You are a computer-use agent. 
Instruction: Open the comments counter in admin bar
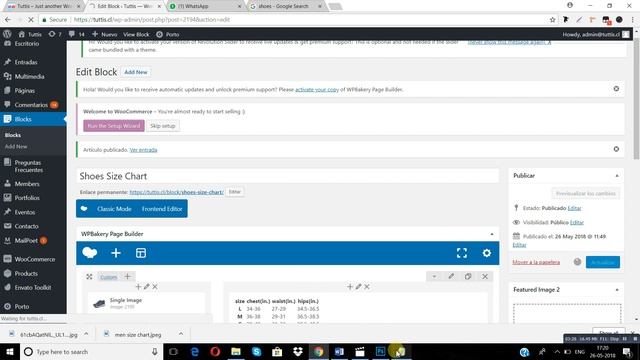tap(77, 34)
